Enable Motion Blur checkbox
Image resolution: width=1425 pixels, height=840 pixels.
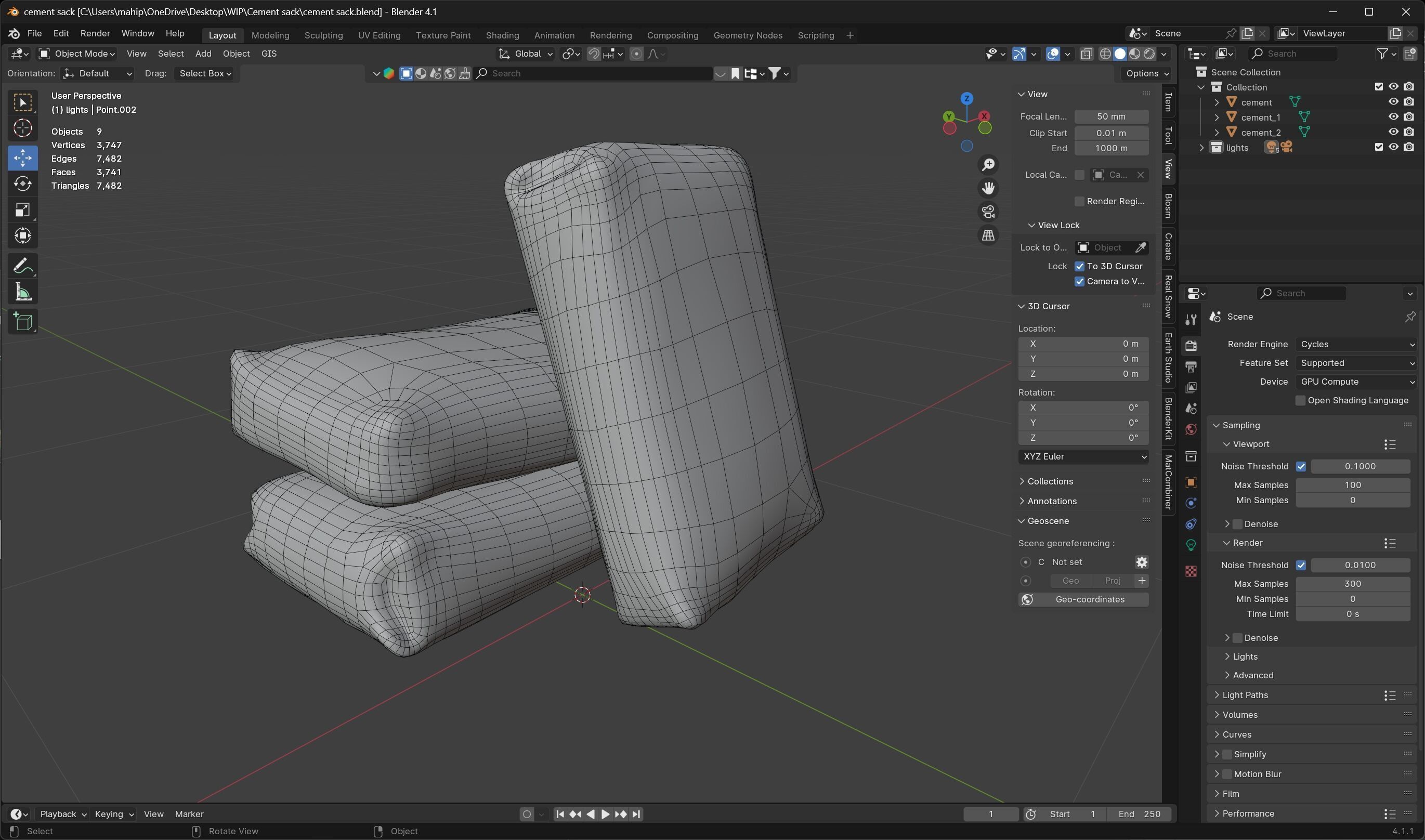click(1227, 774)
